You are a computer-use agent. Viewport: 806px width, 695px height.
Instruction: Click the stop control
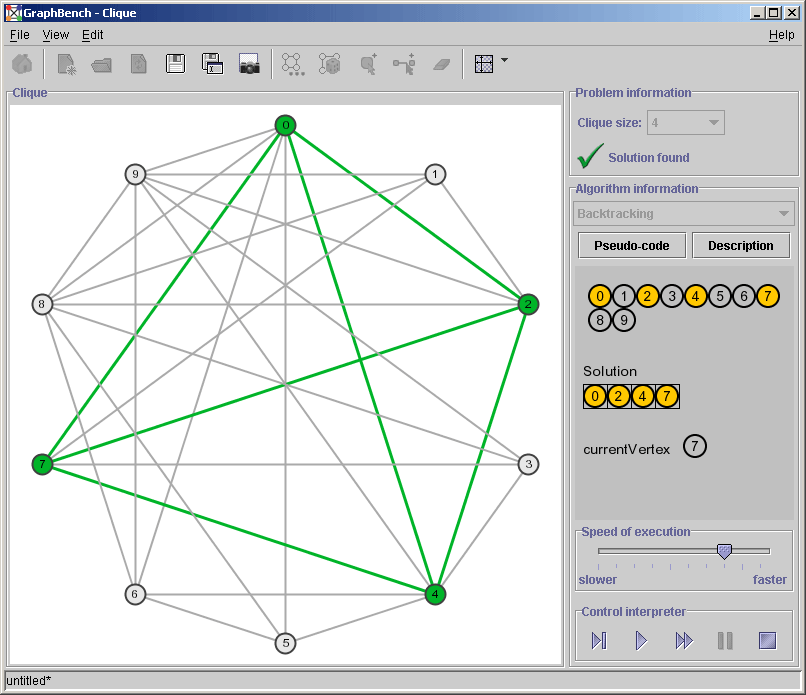[767, 641]
